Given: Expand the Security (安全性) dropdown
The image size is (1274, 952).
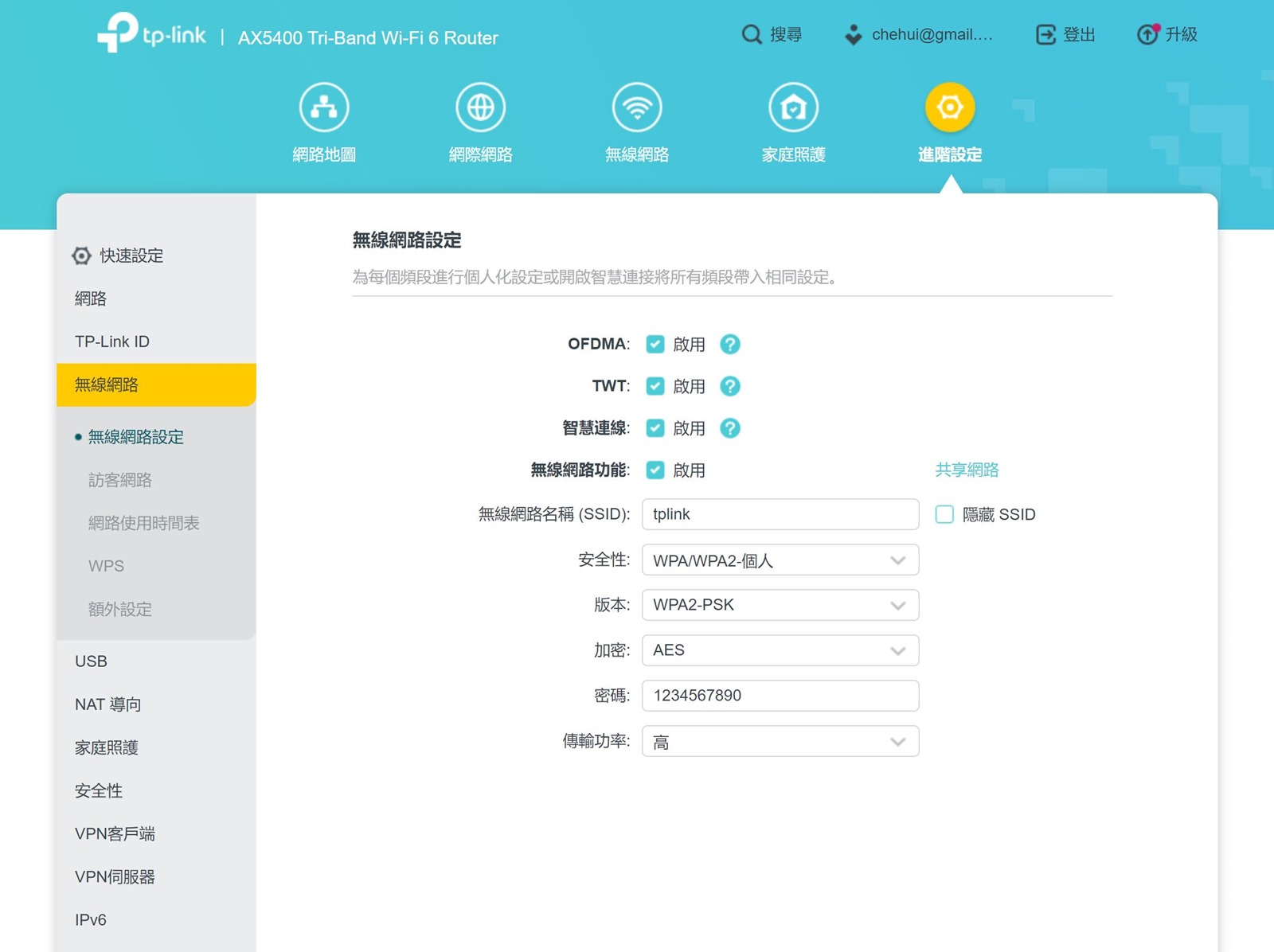Looking at the screenshot, I should point(780,560).
